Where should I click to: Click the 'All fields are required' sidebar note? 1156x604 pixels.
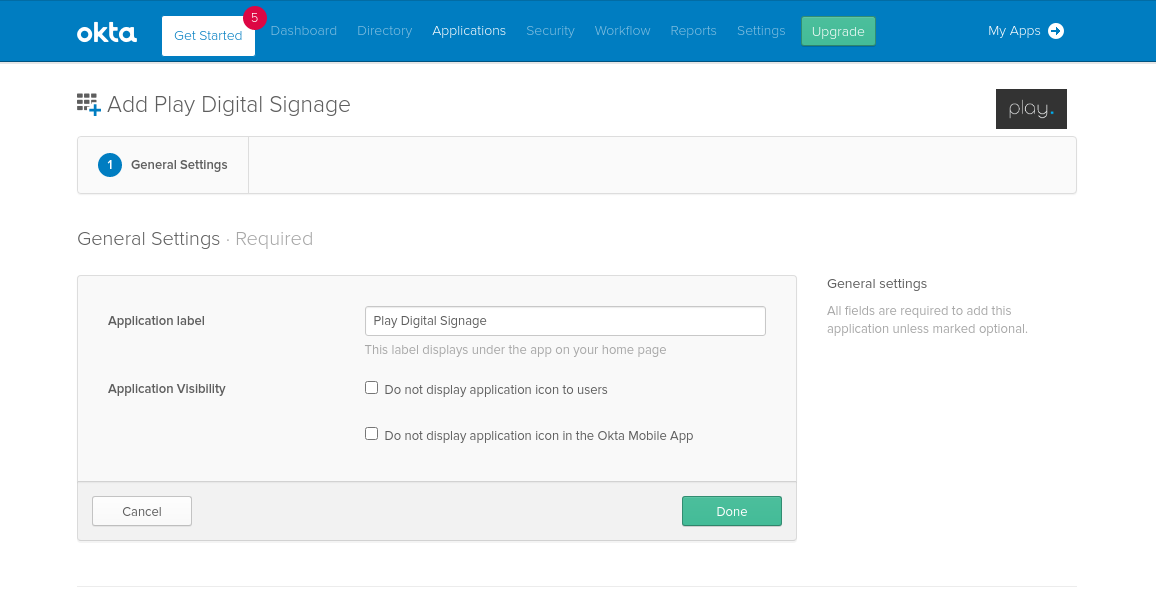tap(927, 320)
